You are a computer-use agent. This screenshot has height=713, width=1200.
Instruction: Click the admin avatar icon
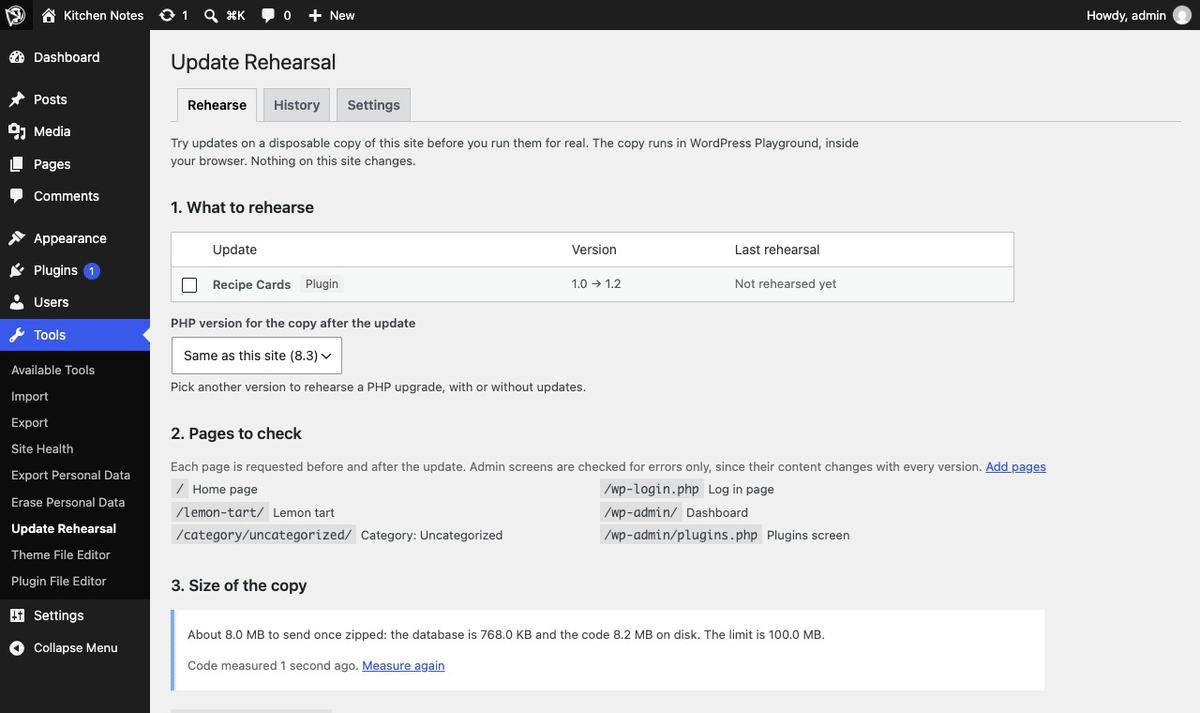click(x=1182, y=15)
